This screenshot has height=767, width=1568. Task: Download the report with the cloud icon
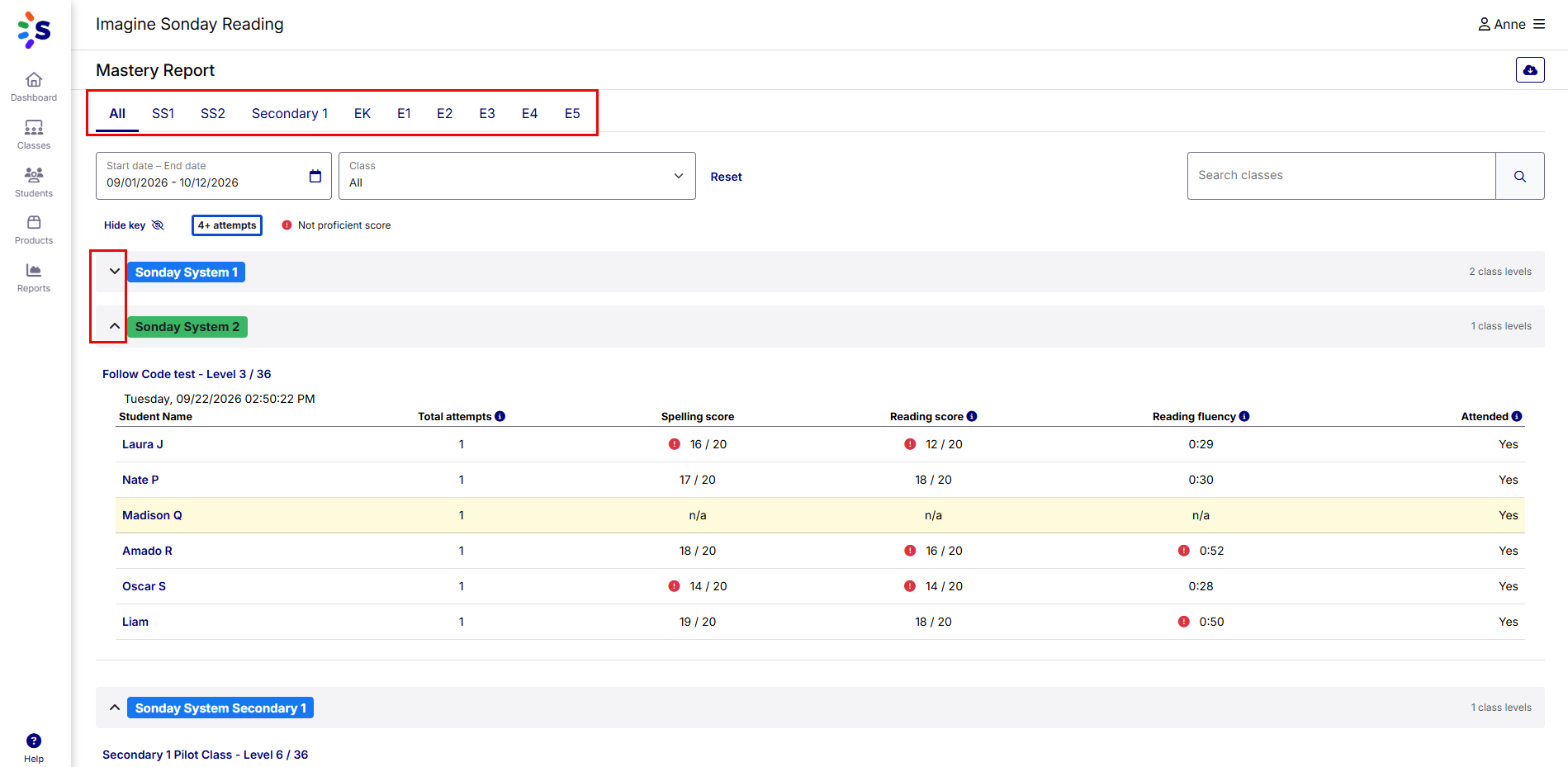[1530, 70]
